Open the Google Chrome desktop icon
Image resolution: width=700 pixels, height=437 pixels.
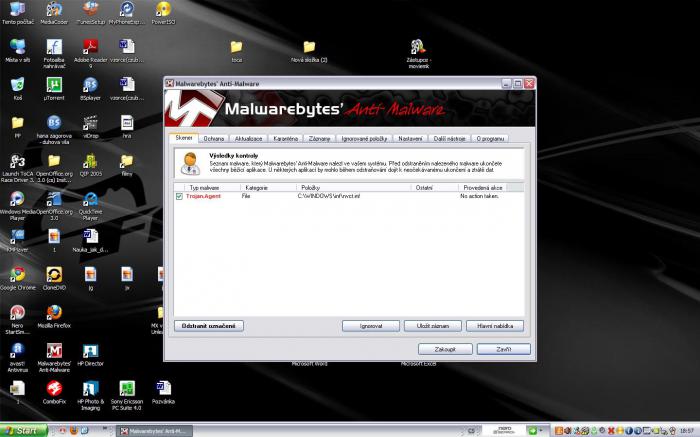pos(17,275)
